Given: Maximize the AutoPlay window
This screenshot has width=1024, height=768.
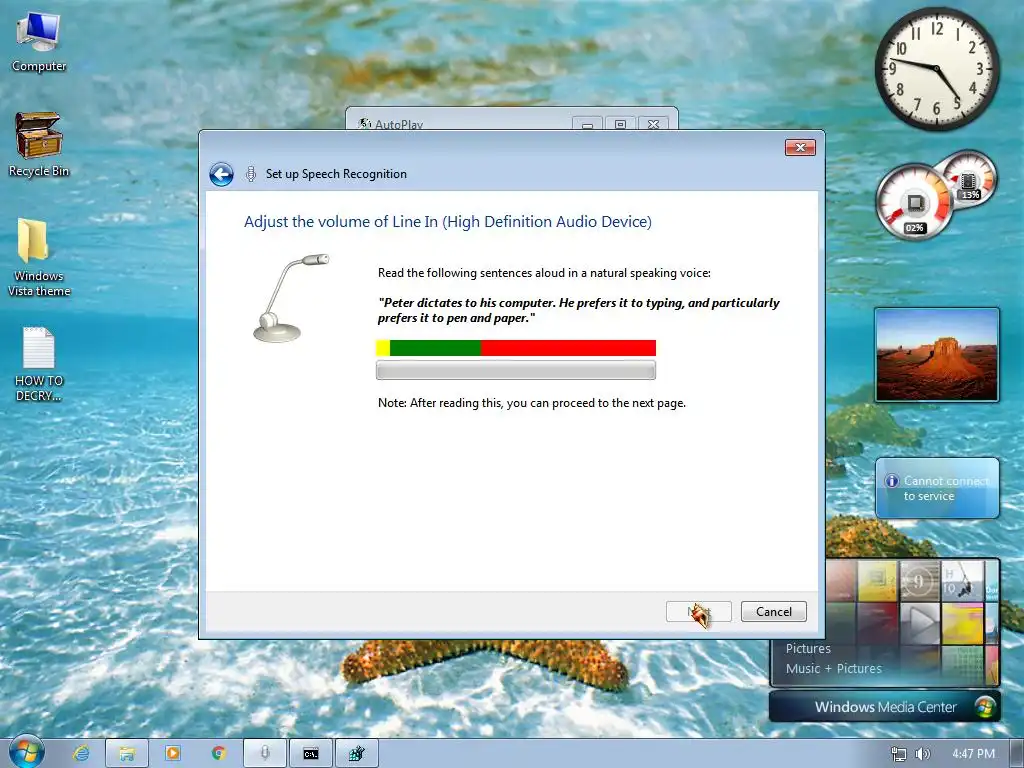Looking at the screenshot, I should [x=620, y=124].
